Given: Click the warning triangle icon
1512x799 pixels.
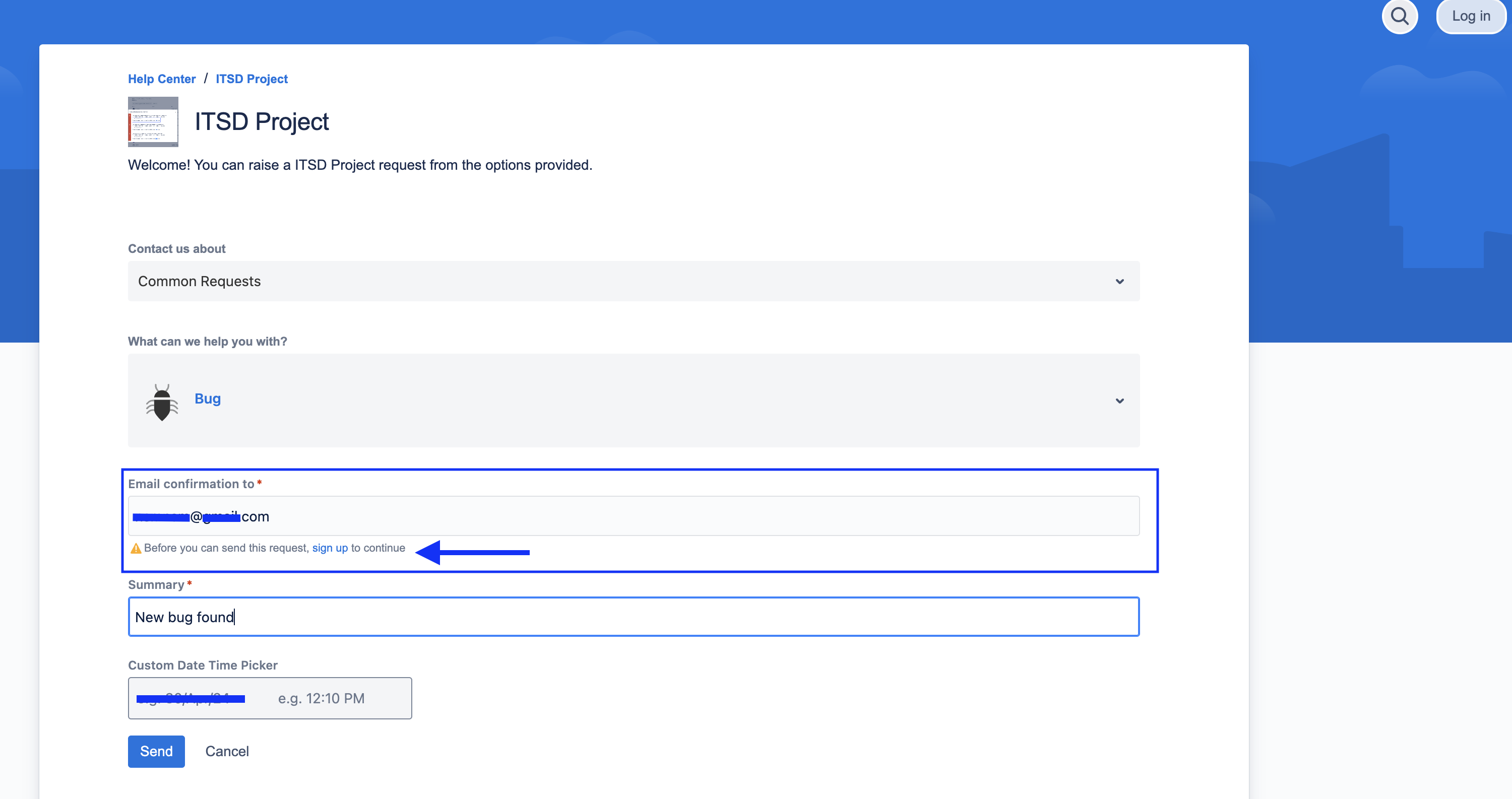Looking at the screenshot, I should click(136, 549).
